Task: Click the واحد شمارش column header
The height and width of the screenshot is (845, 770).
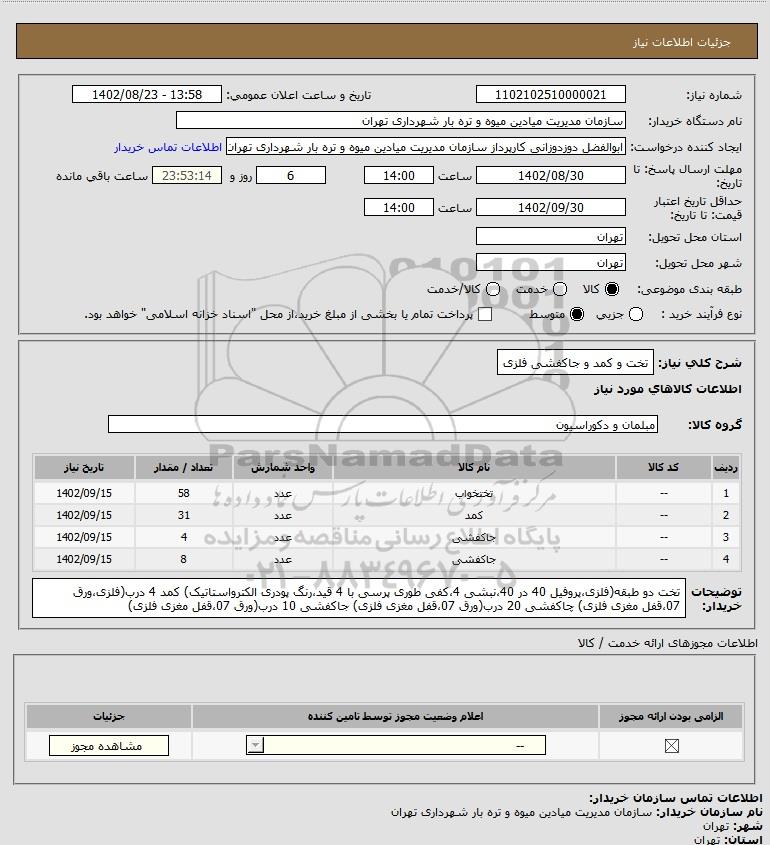Action: tap(283, 467)
